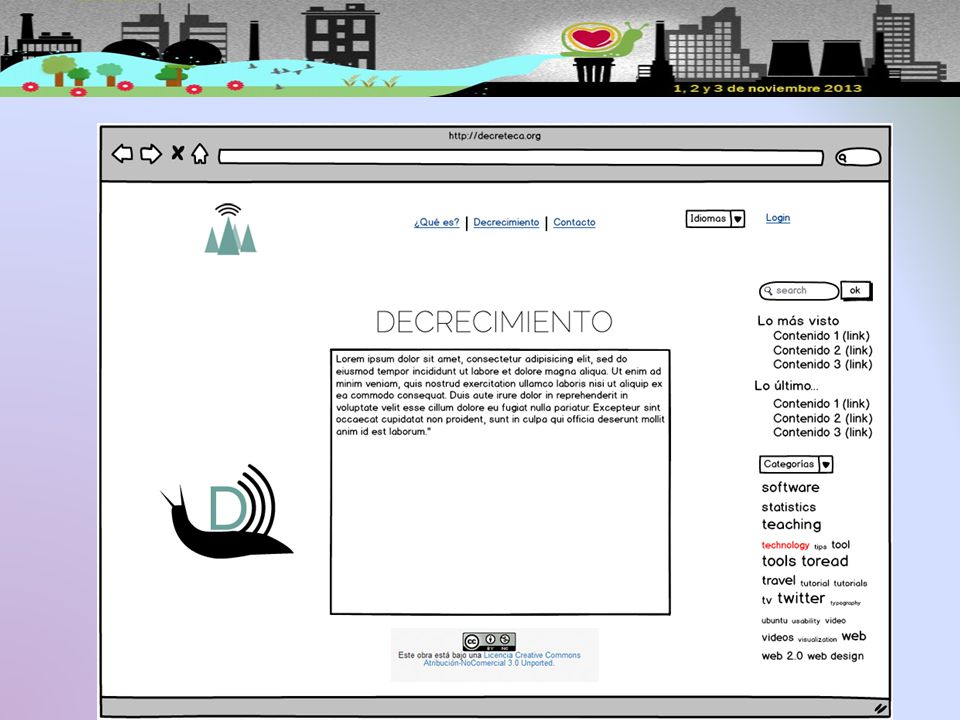Click the travel tag
Screen dimensions: 960x720
[x=778, y=580]
